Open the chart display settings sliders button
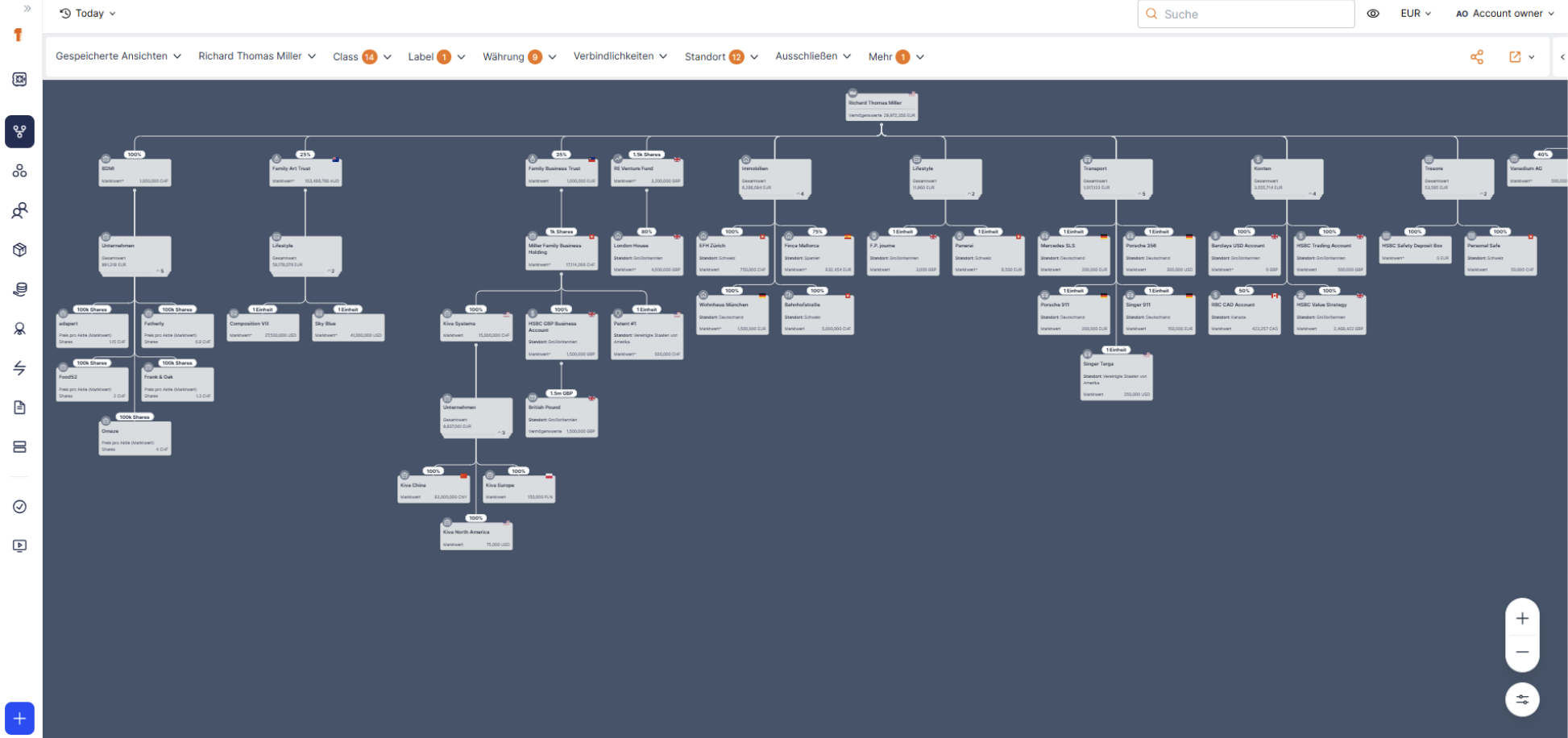This screenshot has height=738, width=1568. point(1521,699)
